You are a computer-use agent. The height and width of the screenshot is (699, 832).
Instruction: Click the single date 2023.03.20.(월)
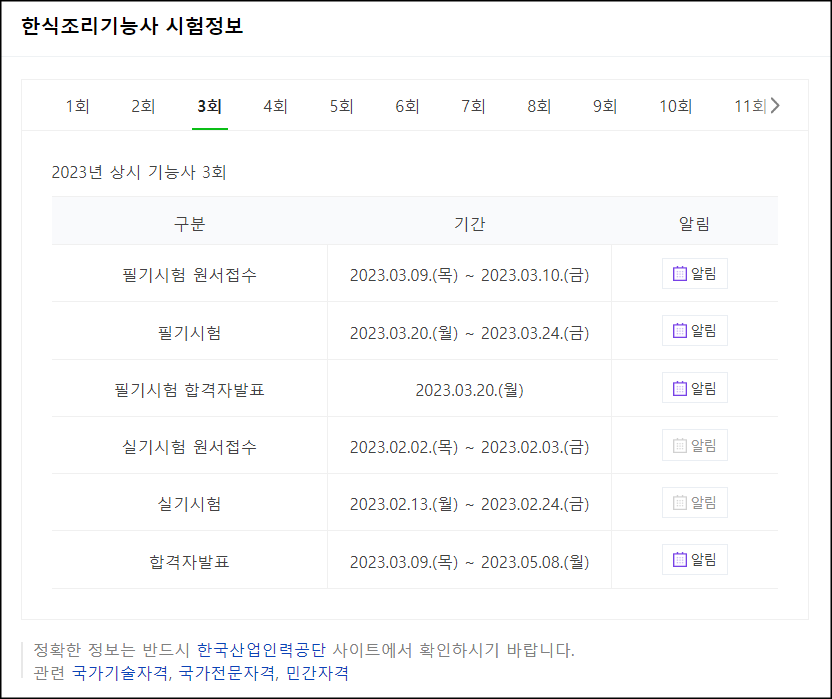470,390
